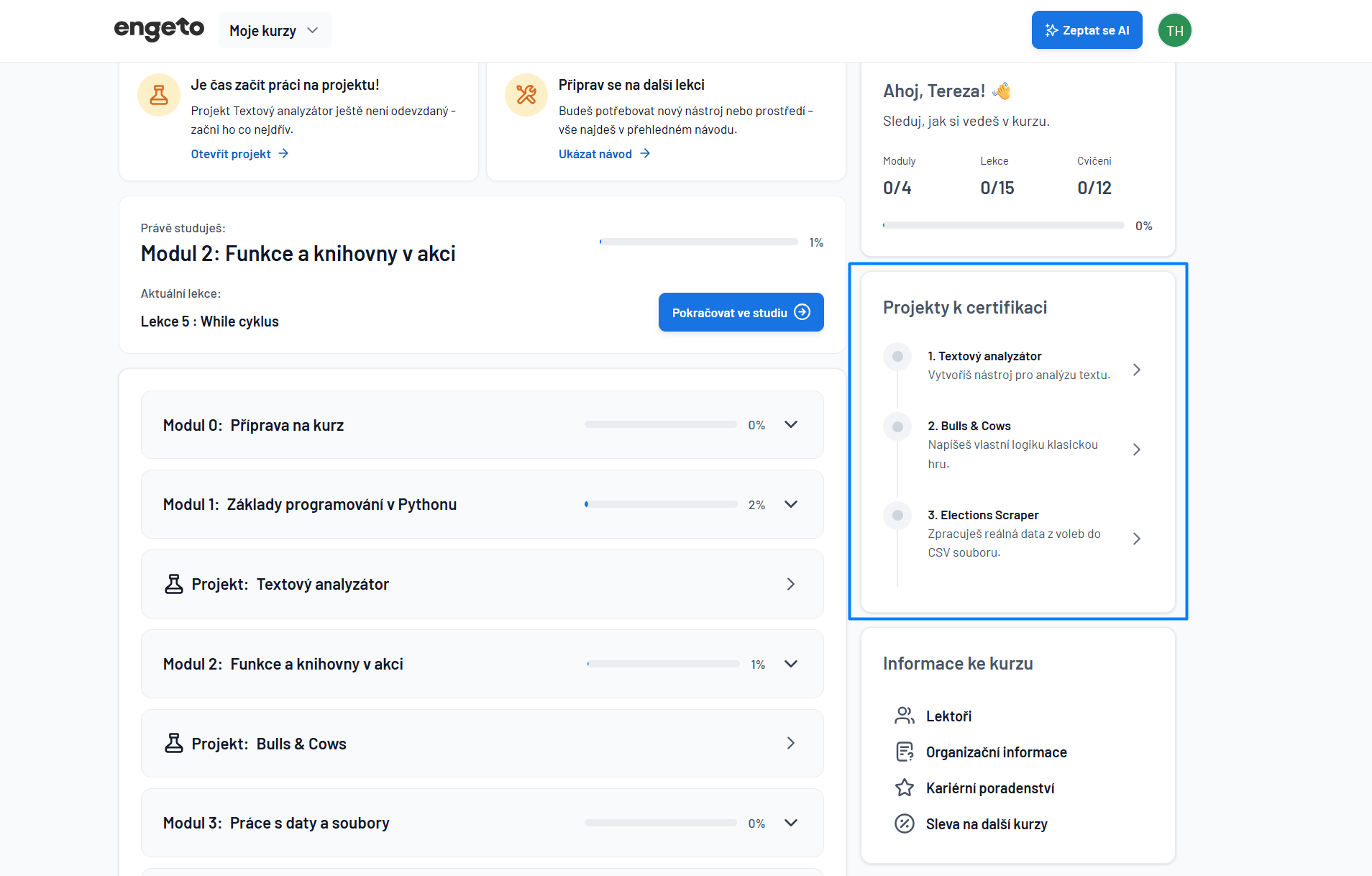
Task: Click the percent discount icon
Action: click(x=904, y=823)
